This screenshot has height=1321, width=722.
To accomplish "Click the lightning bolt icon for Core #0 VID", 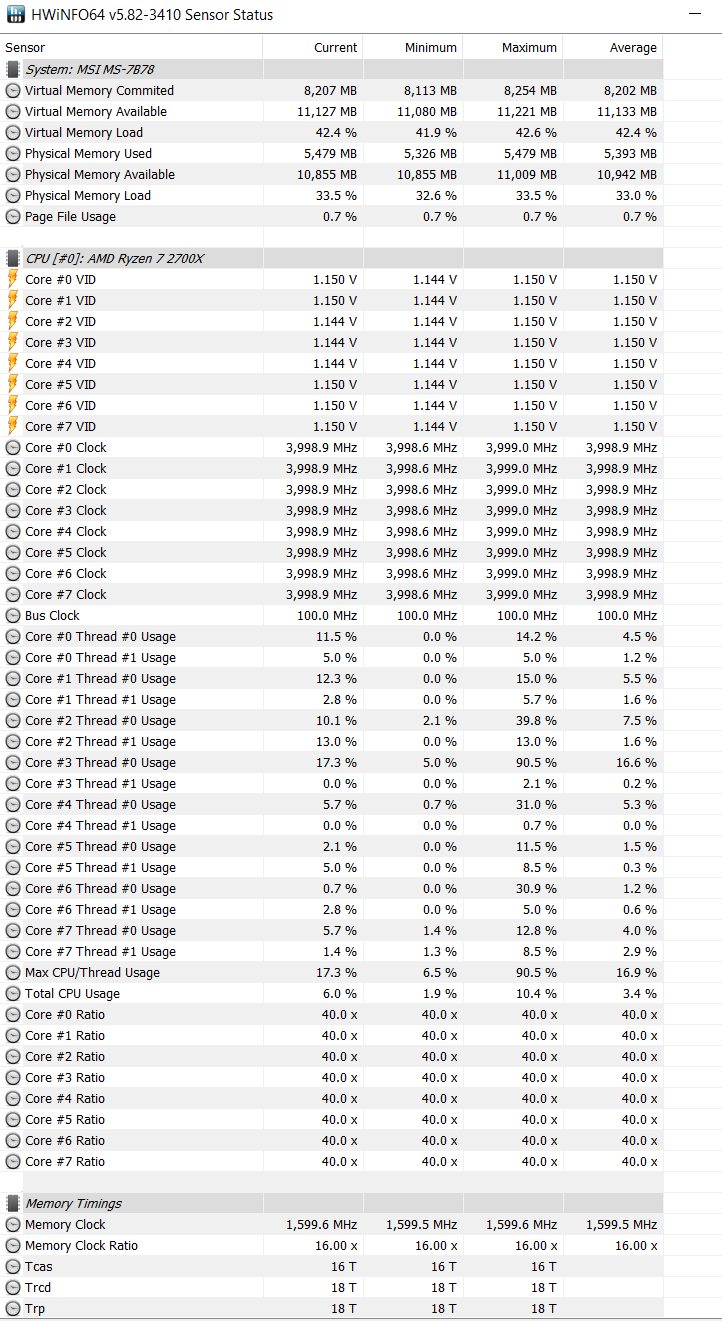I will point(13,279).
